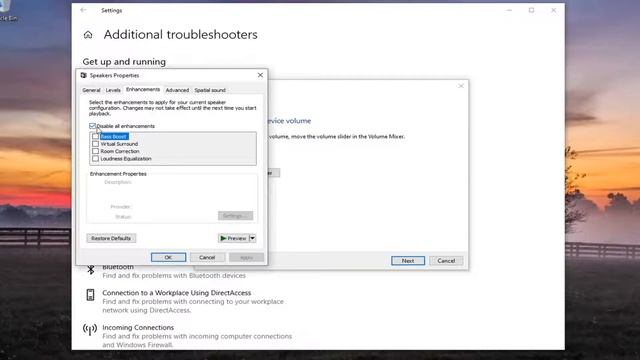Click the device volume heading in troubleshooter
Image resolution: width=640 pixels, height=360 pixels.
click(289, 121)
